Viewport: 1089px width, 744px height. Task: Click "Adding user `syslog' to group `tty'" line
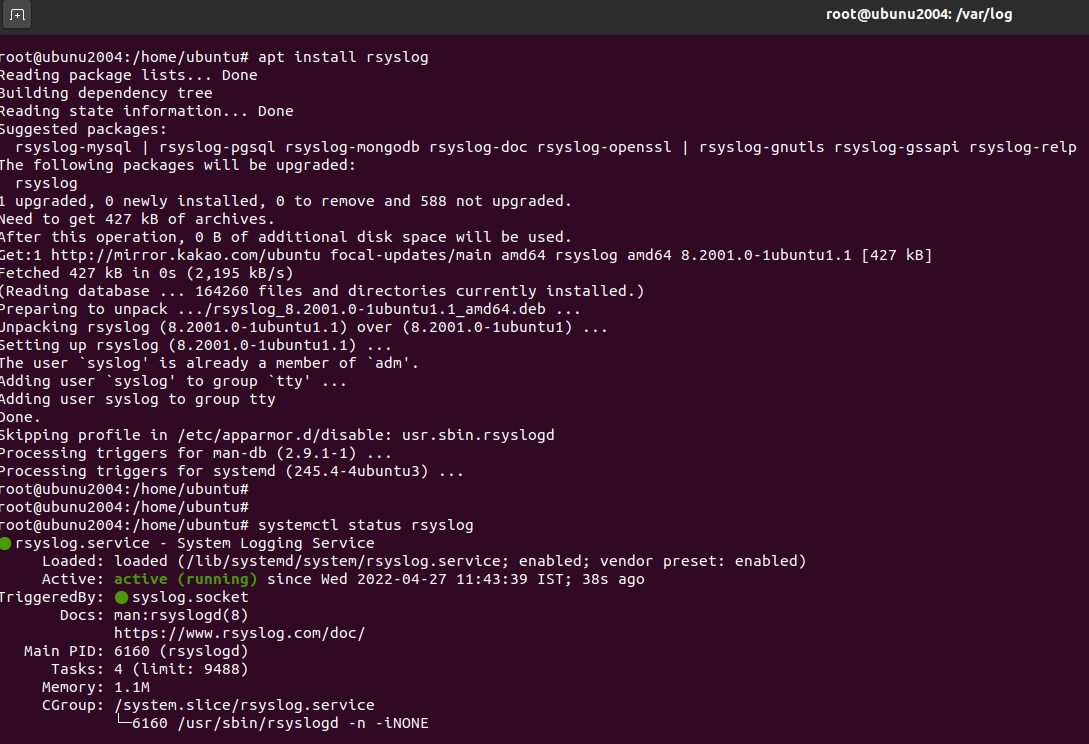tap(173, 382)
